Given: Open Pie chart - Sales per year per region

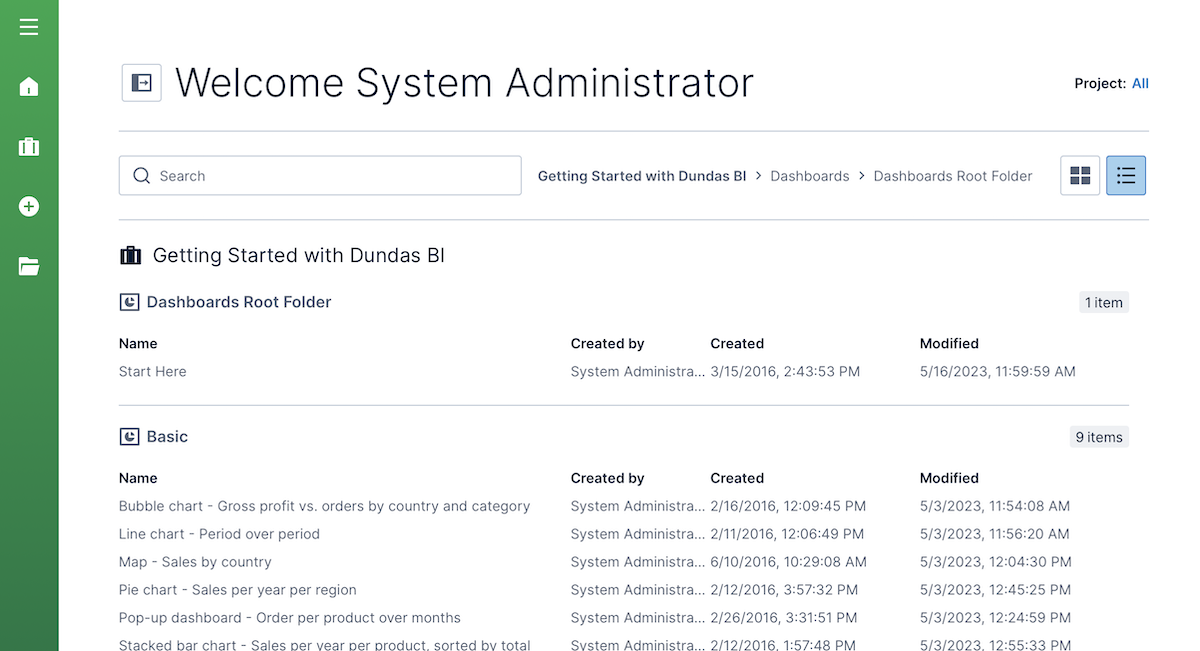Looking at the screenshot, I should click(x=238, y=590).
